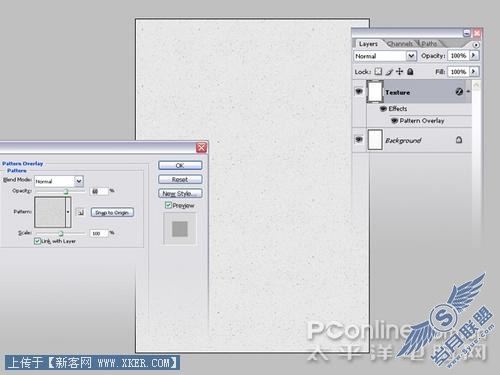
Task: Create new preset from current pattern icon
Action: (x=81, y=212)
